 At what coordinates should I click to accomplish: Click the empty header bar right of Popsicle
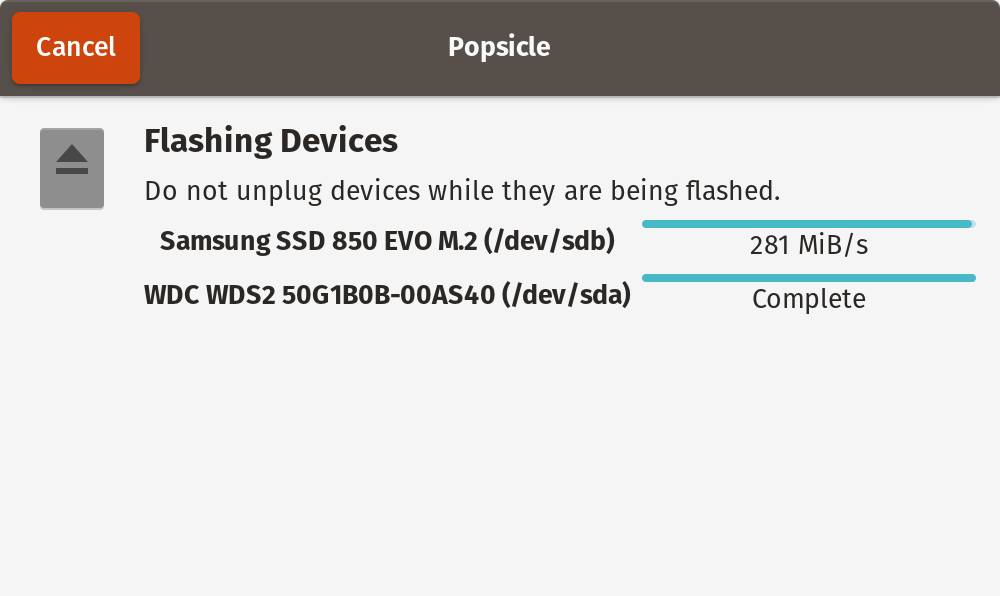(780, 47)
